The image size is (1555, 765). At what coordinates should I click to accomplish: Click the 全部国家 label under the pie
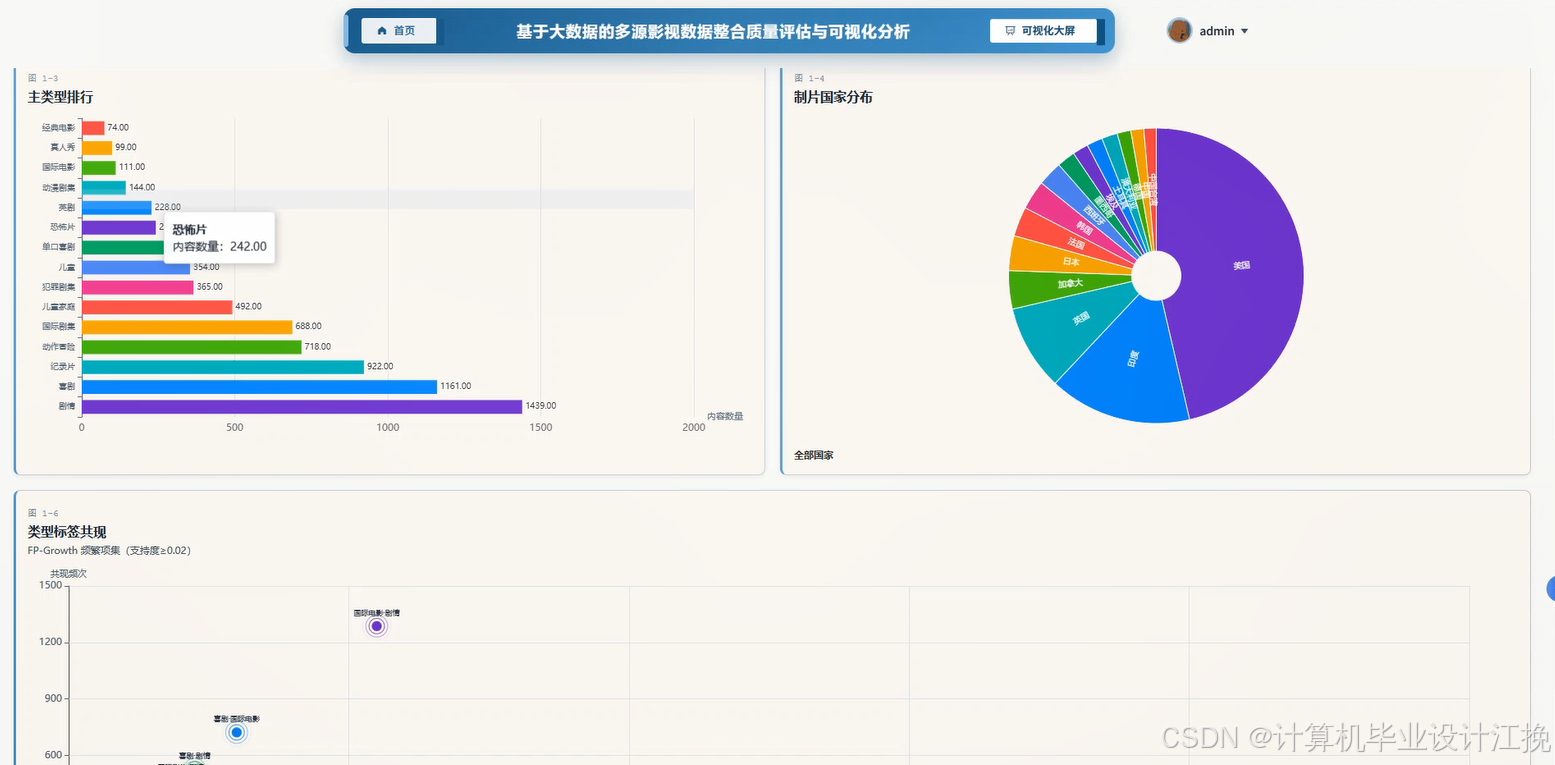coord(814,455)
